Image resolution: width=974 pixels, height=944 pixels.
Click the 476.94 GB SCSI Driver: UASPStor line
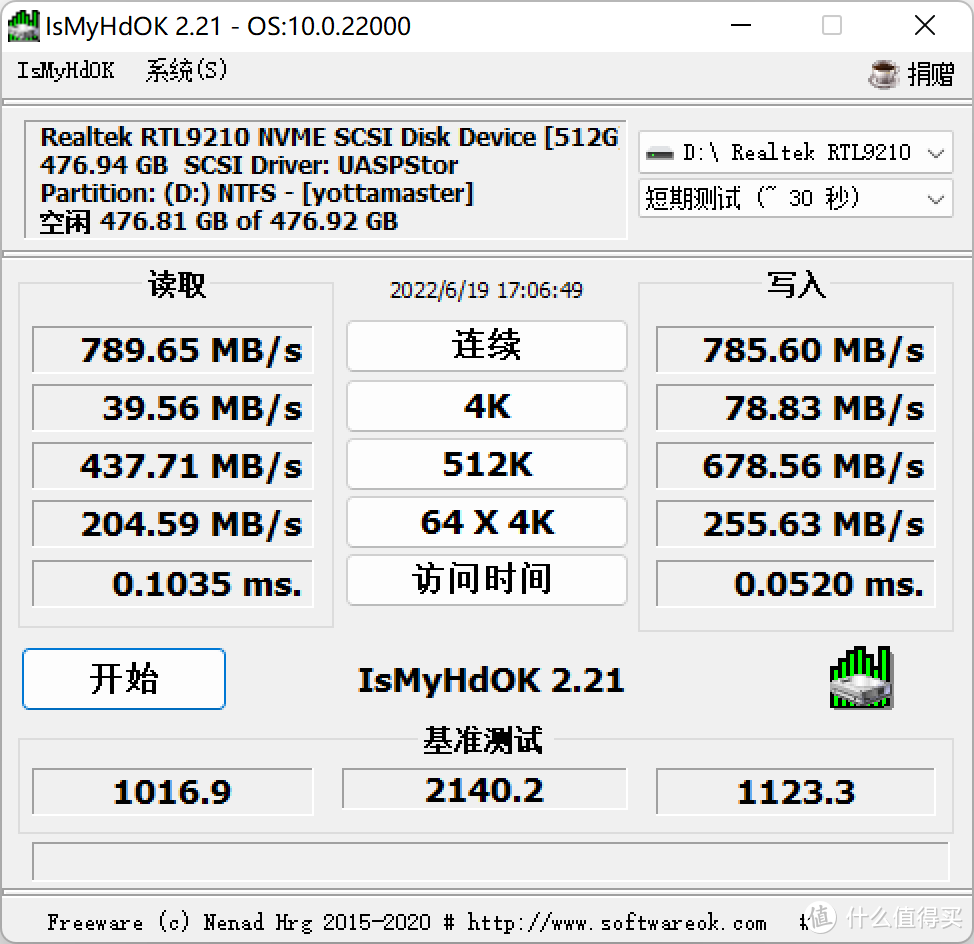(249, 165)
